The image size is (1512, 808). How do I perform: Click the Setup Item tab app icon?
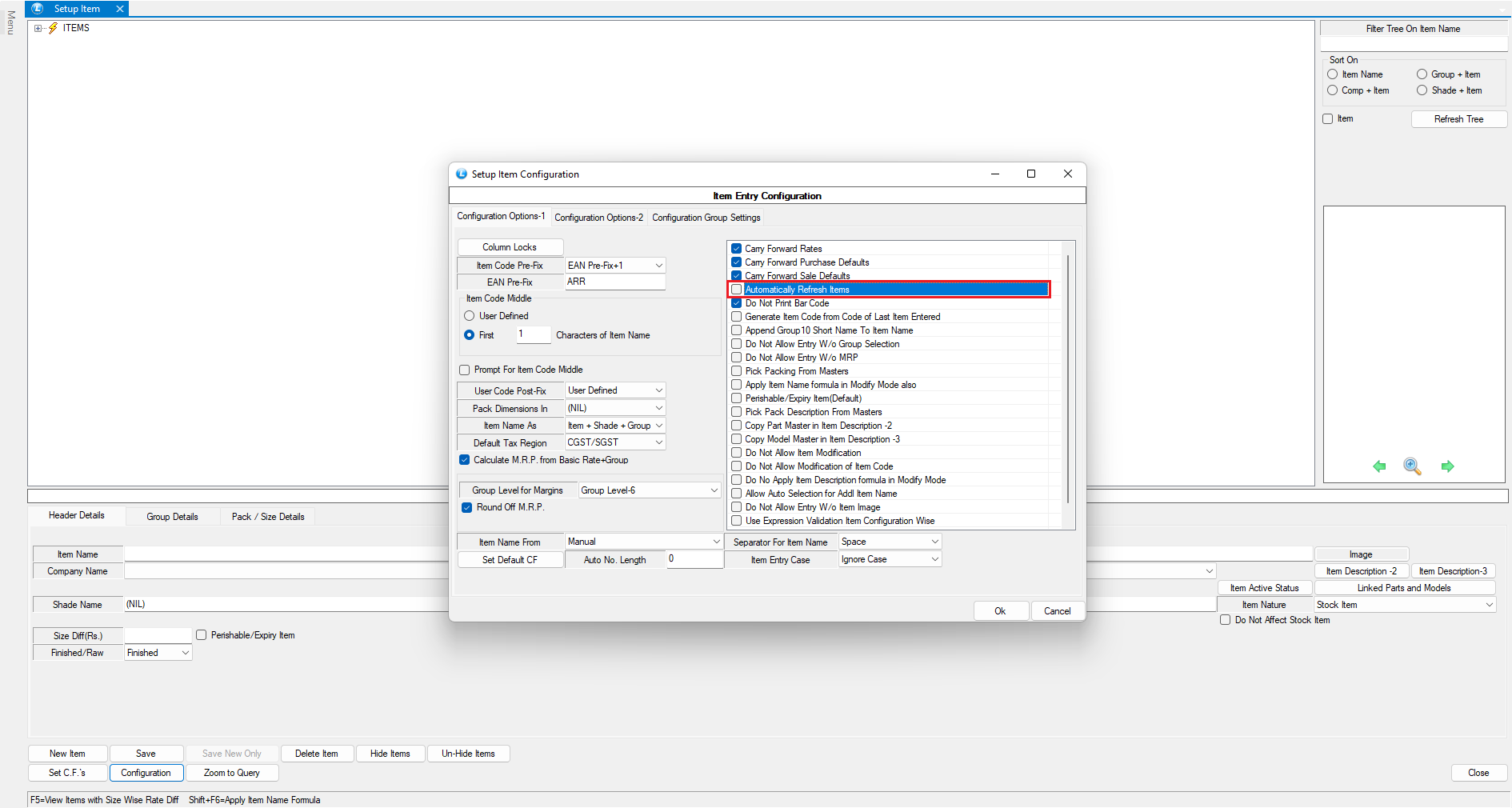pyautogui.click(x=38, y=9)
